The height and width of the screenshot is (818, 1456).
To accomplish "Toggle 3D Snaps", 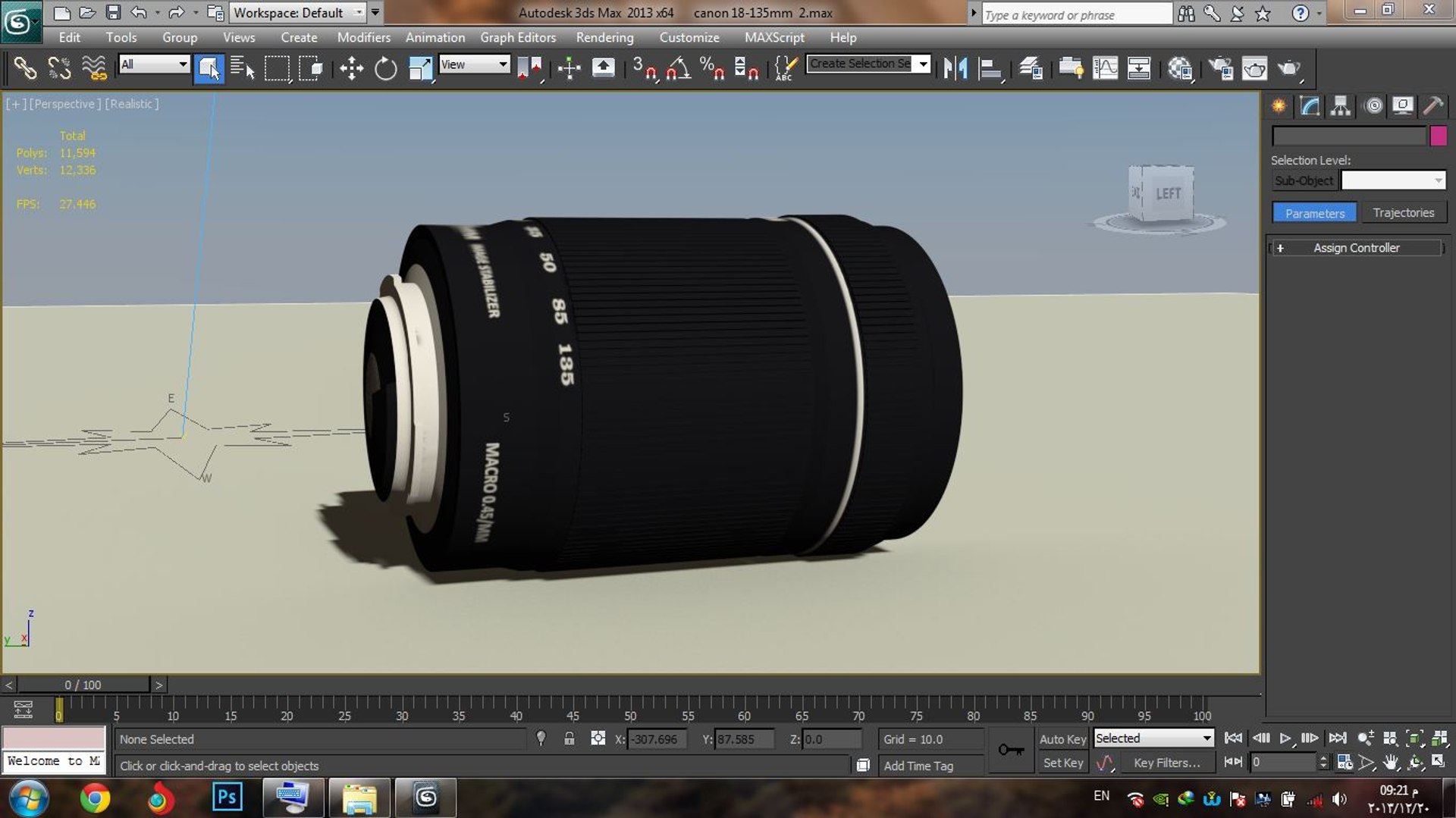I will tap(644, 68).
